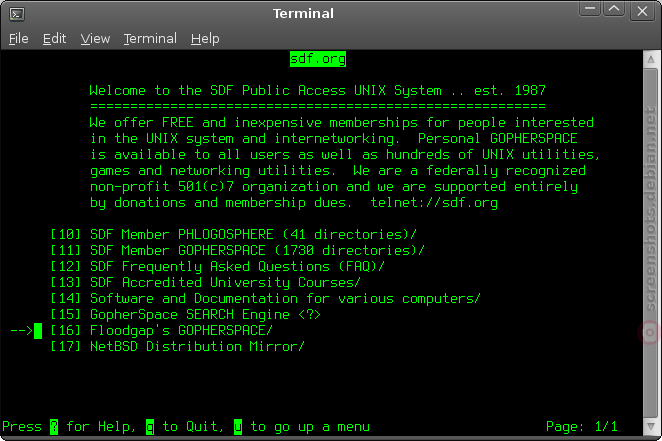Choose GopherSpace SEARCH Engine entry
Image resolution: width=662 pixels, height=441 pixels.
(x=186, y=315)
